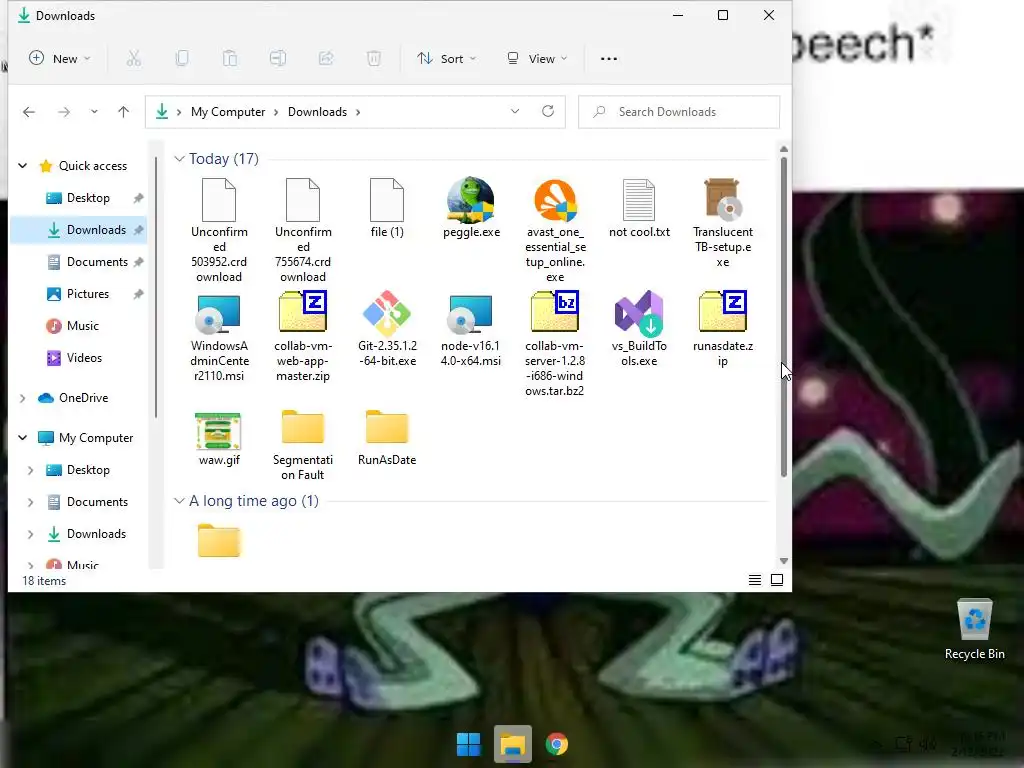Screen dimensions: 1024x768
Task: Expand Desktop under My Computer
Action: point(30,470)
